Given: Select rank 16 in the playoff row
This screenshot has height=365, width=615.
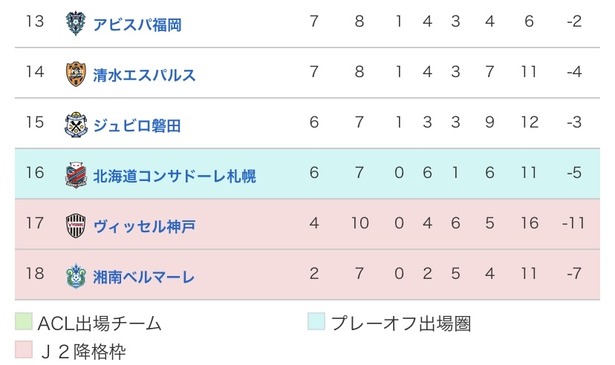Looking at the screenshot, I should click(35, 173).
